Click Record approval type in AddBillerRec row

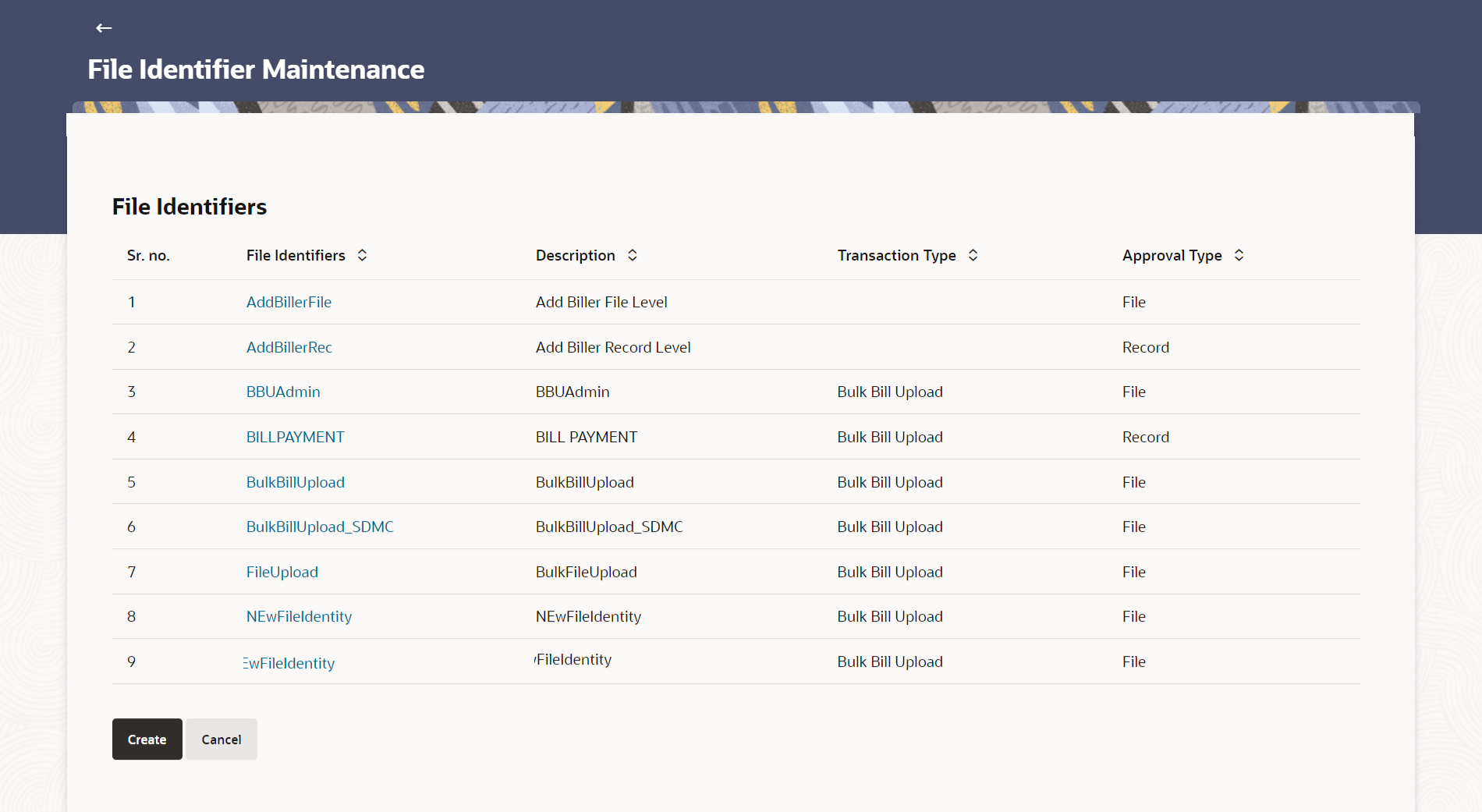1146,347
